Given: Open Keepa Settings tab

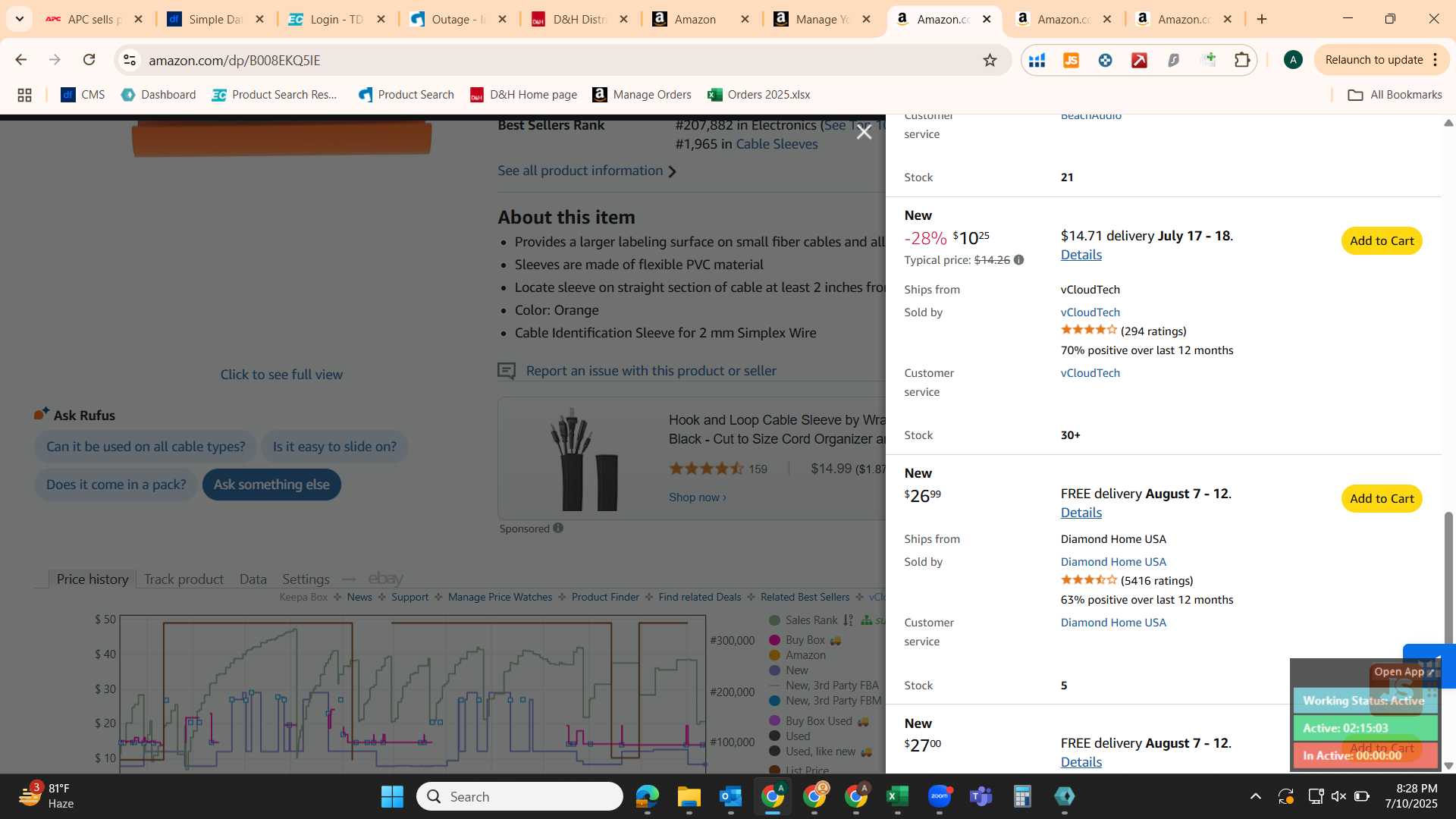Looking at the screenshot, I should click(306, 579).
